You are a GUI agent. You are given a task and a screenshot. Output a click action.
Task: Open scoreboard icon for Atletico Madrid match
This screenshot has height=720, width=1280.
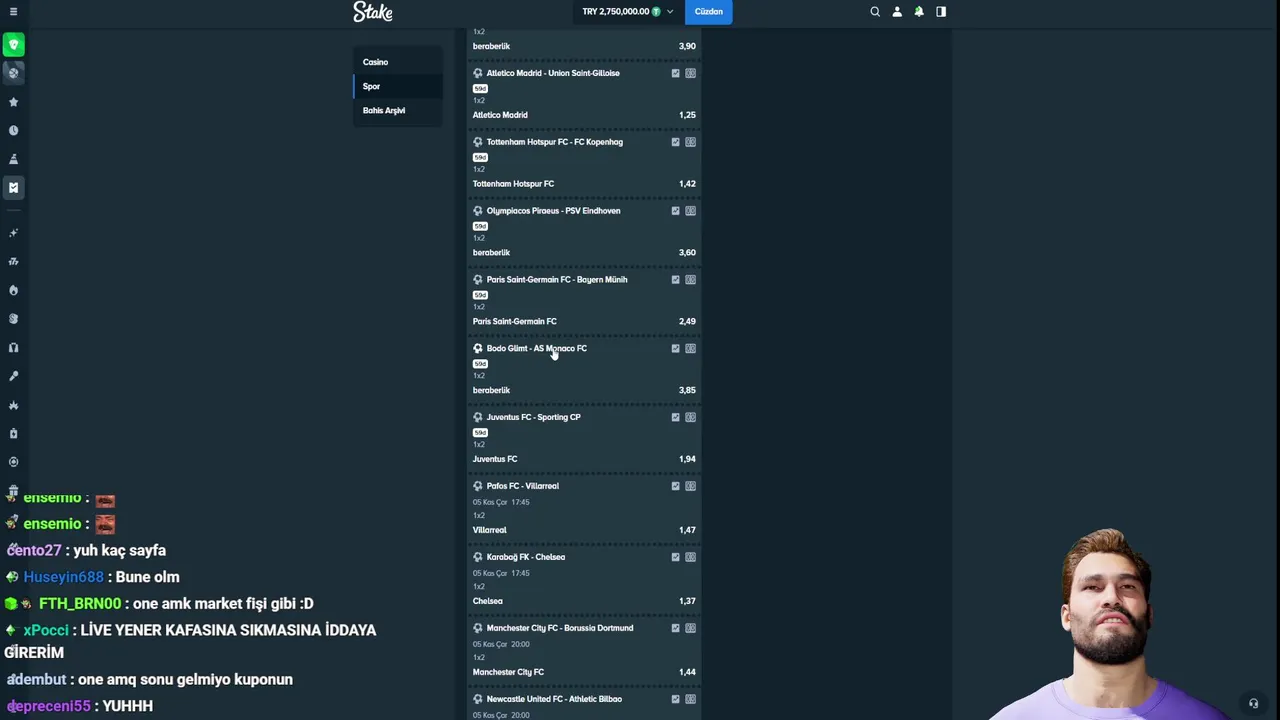pos(690,73)
